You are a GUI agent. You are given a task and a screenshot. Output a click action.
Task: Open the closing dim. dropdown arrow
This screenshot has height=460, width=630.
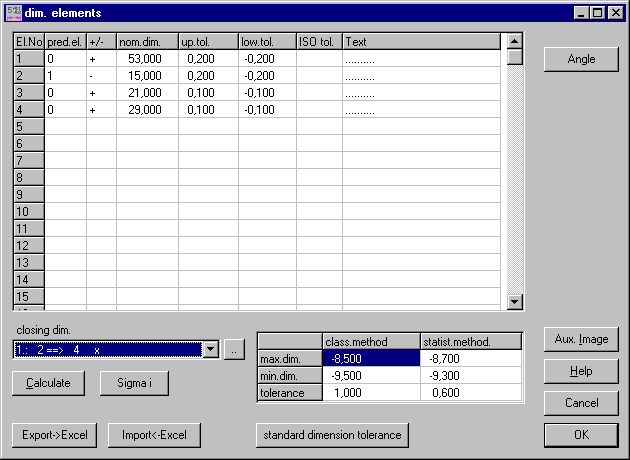click(210, 349)
